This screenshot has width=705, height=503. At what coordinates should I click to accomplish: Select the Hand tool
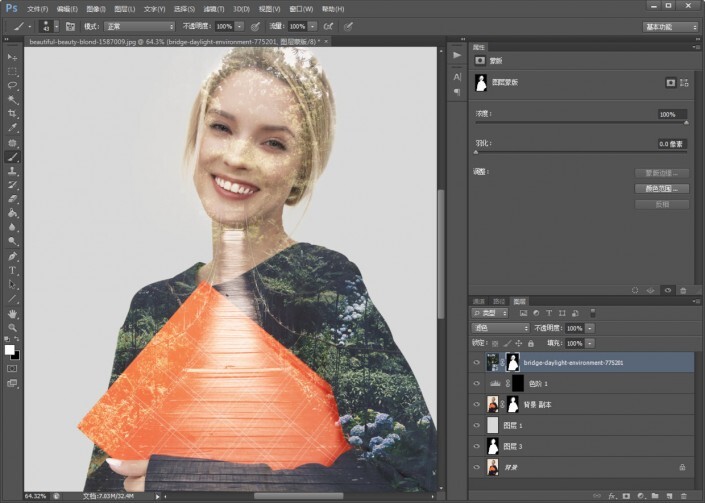click(13, 313)
